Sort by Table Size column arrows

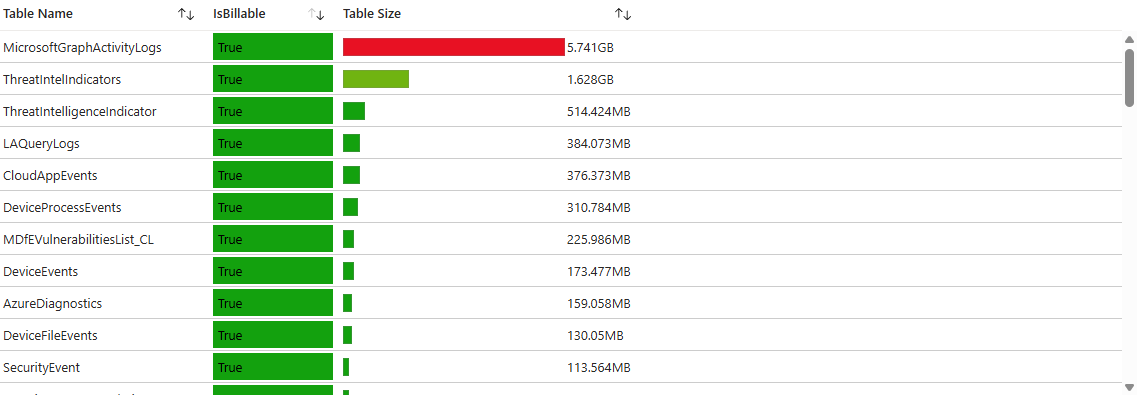[x=623, y=14]
